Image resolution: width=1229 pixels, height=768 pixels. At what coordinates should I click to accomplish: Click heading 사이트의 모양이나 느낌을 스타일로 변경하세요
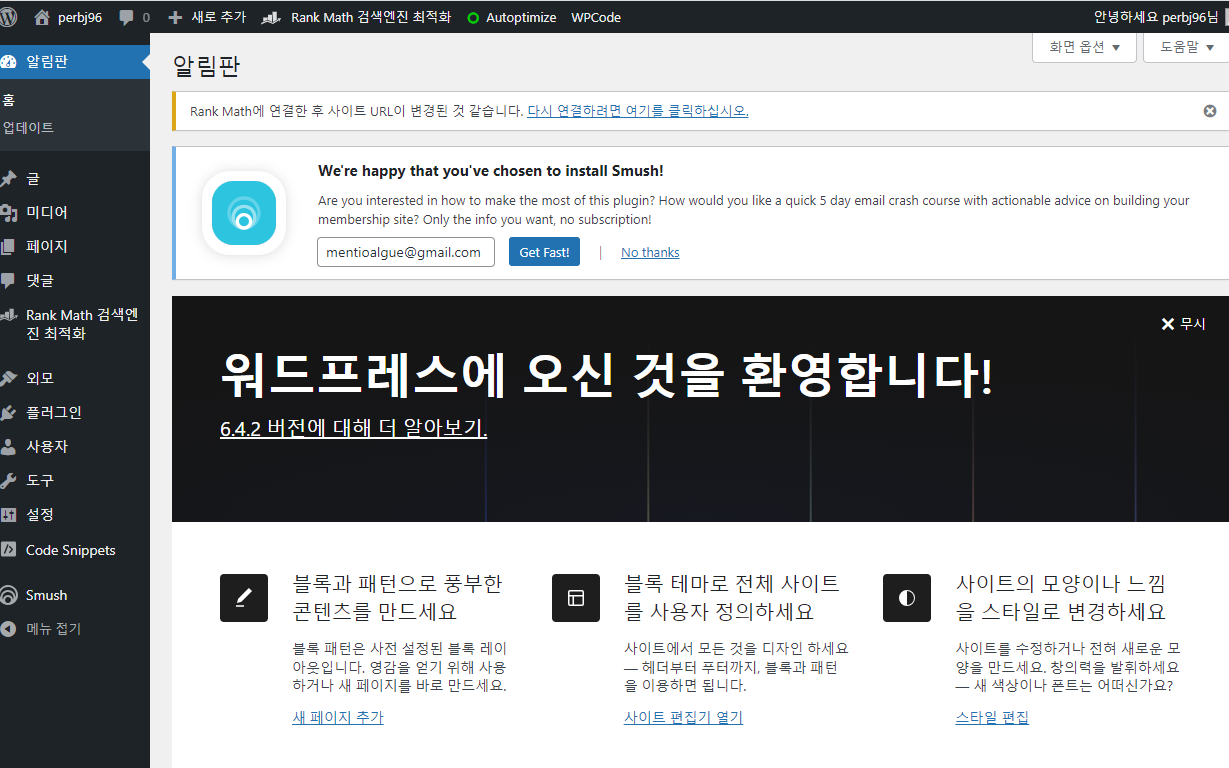click(1061, 597)
